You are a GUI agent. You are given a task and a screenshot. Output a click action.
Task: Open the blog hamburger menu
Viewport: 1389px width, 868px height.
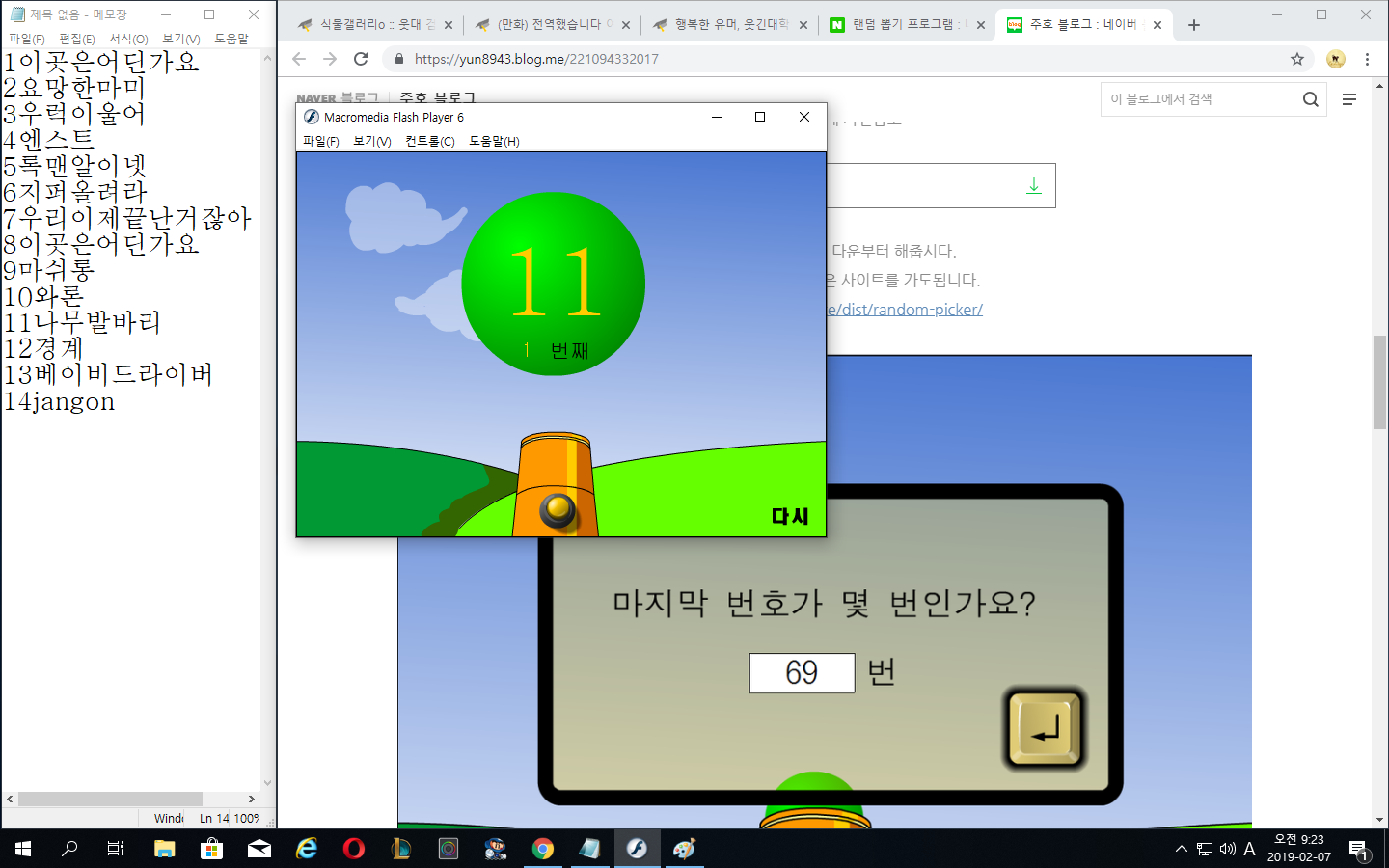point(1349,99)
